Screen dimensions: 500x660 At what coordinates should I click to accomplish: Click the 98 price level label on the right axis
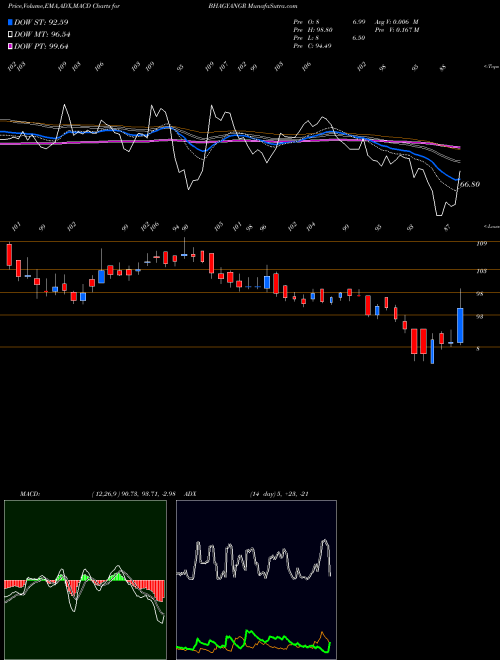pyautogui.click(x=480, y=294)
